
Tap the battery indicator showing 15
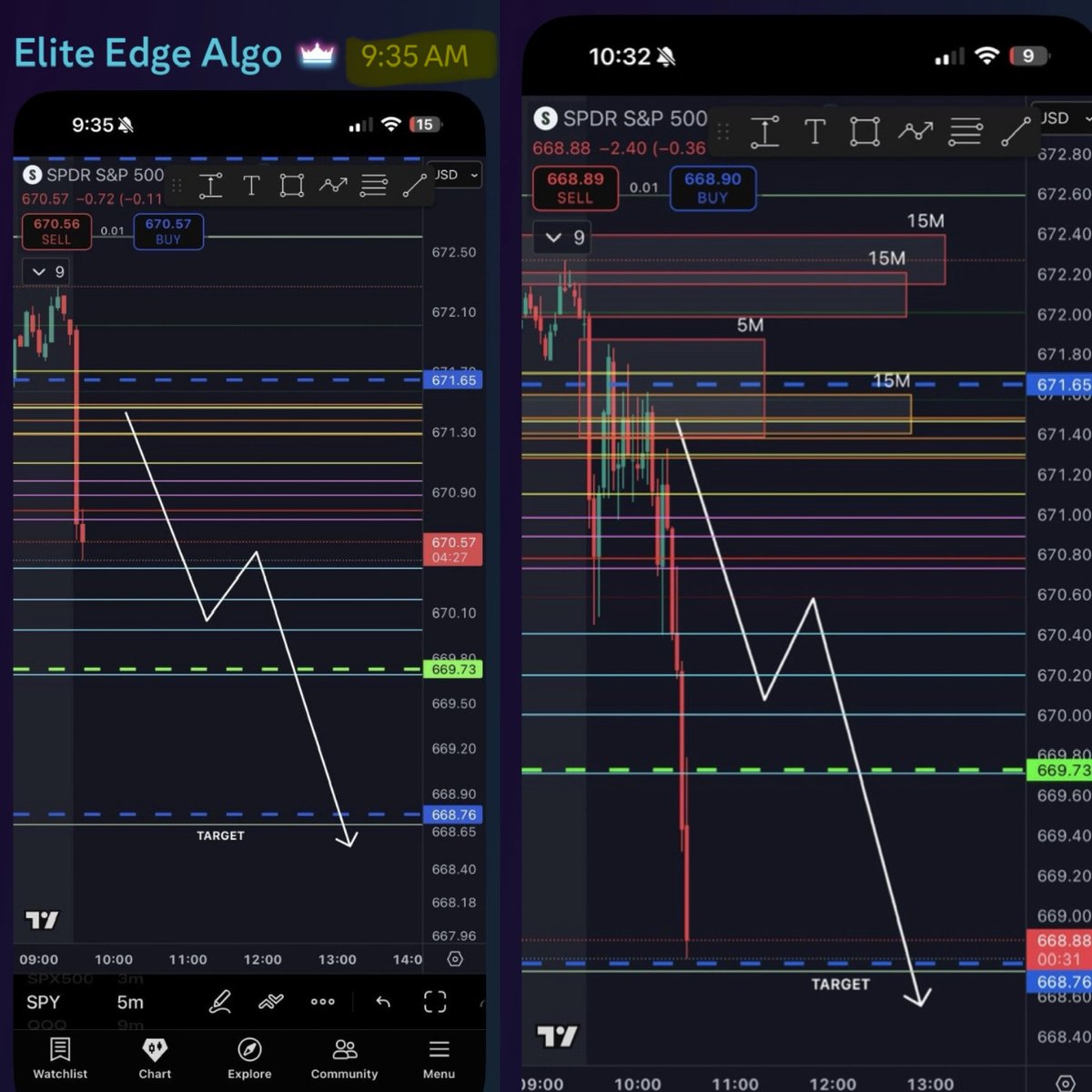point(425,125)
